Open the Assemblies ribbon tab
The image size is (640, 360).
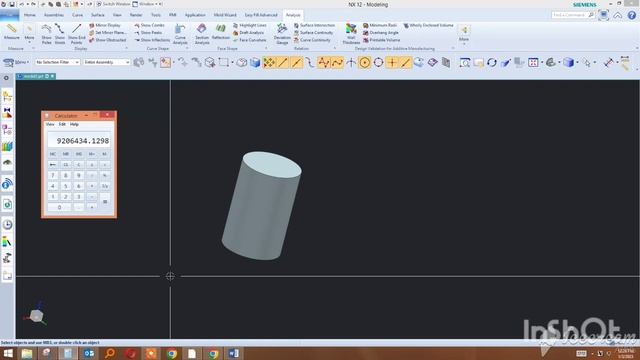(x=54, y=15)
